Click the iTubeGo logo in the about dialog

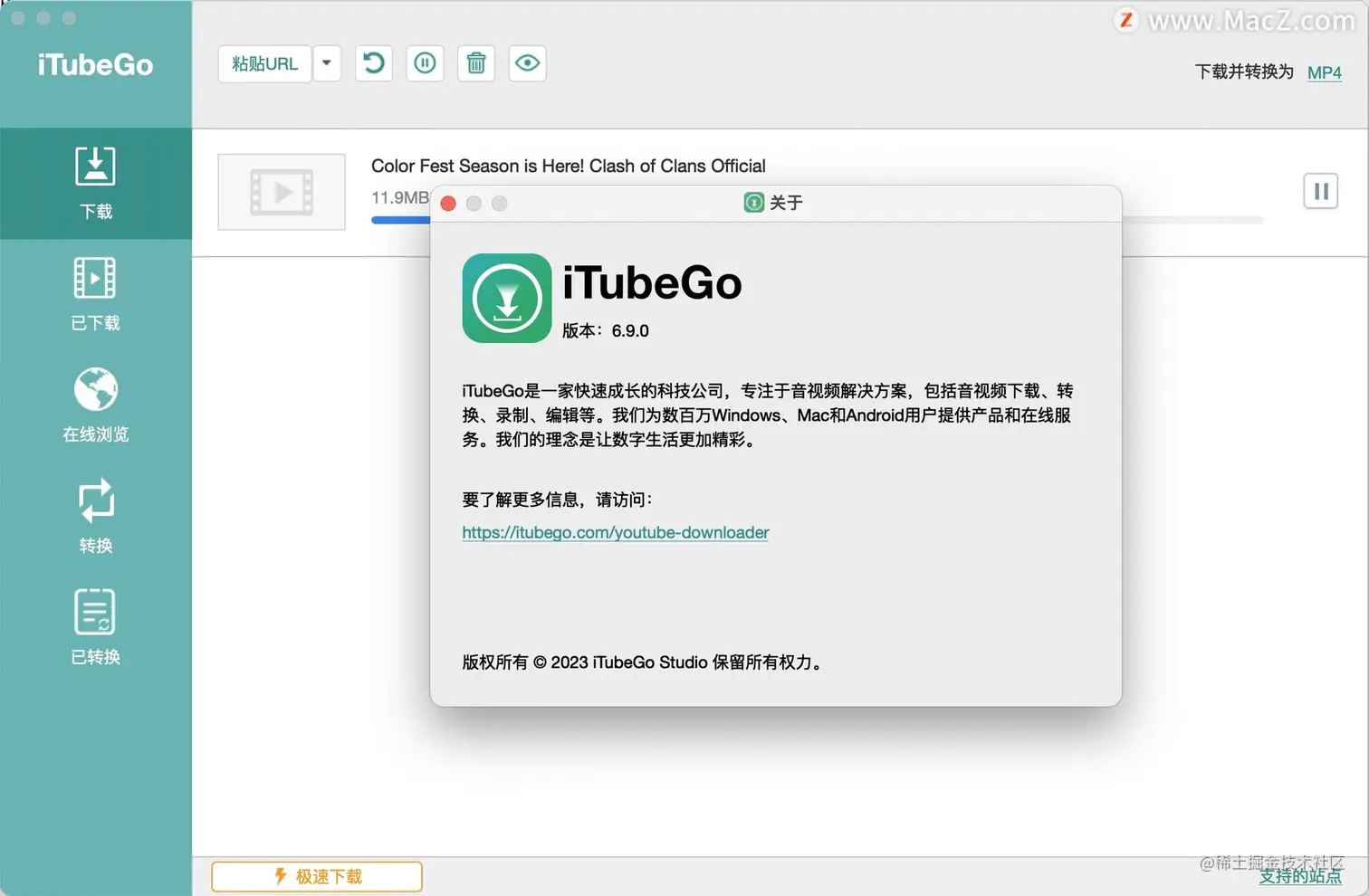coord(506,299)
